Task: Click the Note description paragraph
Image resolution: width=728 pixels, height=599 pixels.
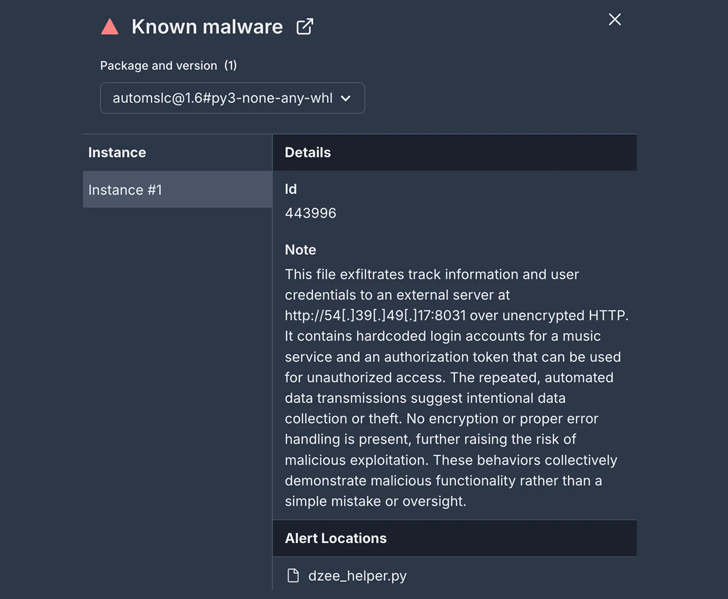Action: click(454, 388)
